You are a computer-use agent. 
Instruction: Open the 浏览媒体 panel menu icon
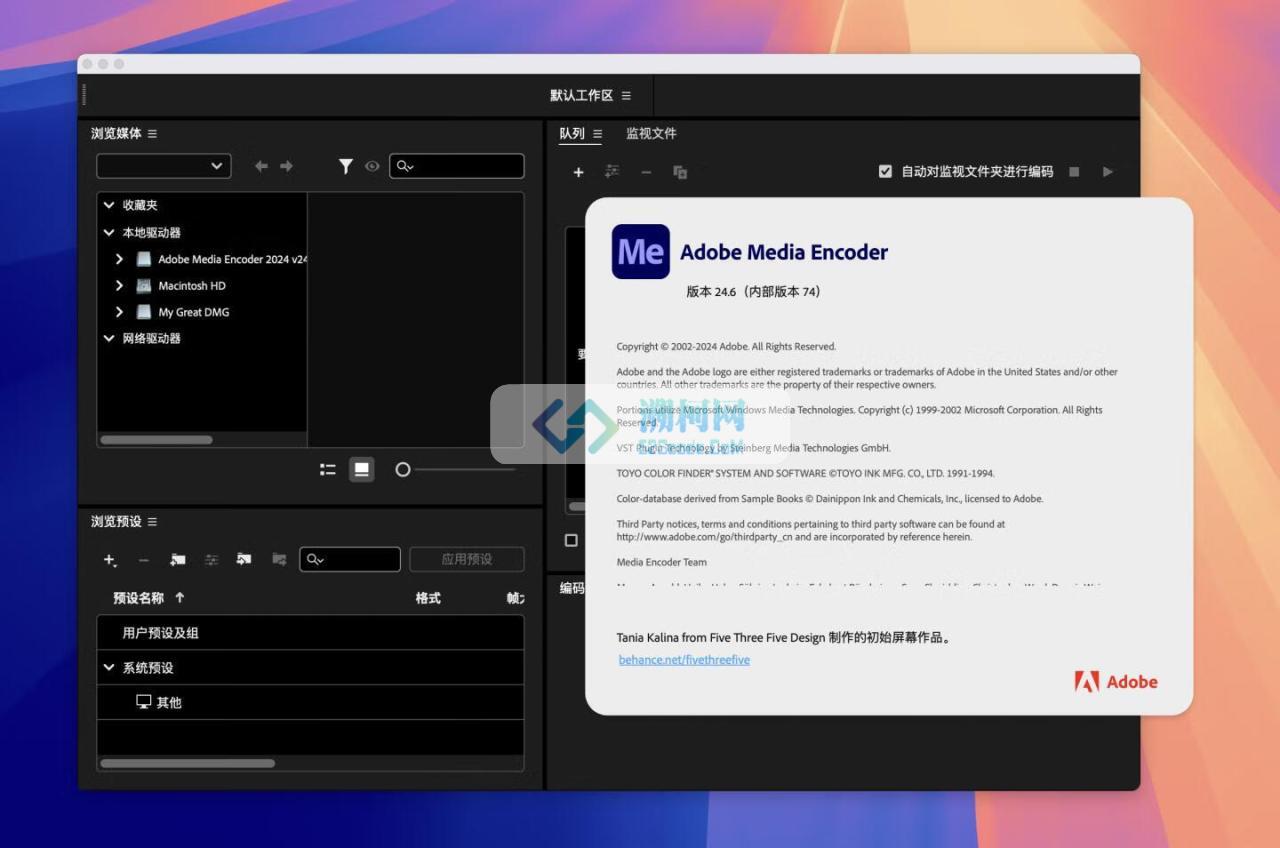(152, 134)
